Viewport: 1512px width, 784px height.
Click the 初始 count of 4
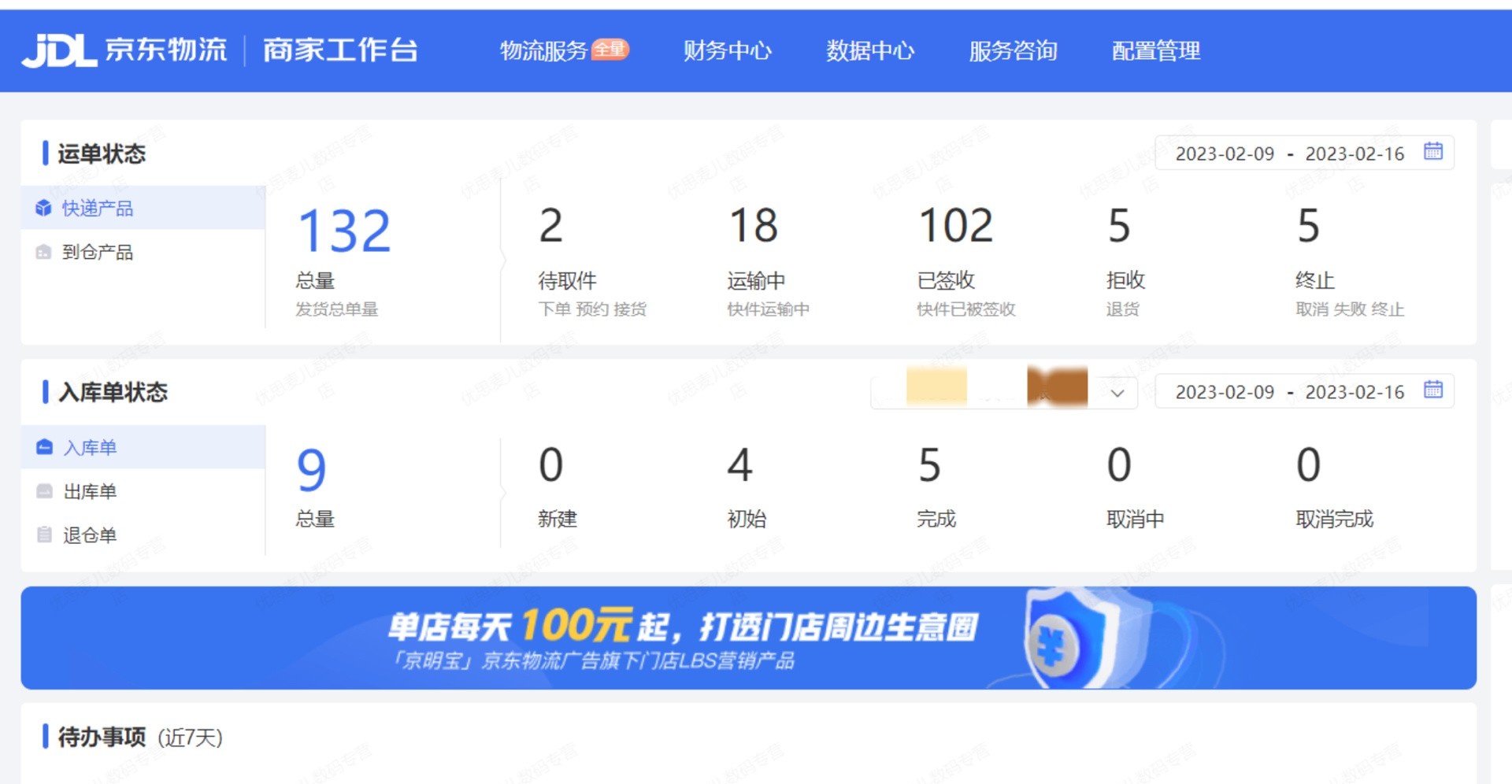[x=739, y=464]
